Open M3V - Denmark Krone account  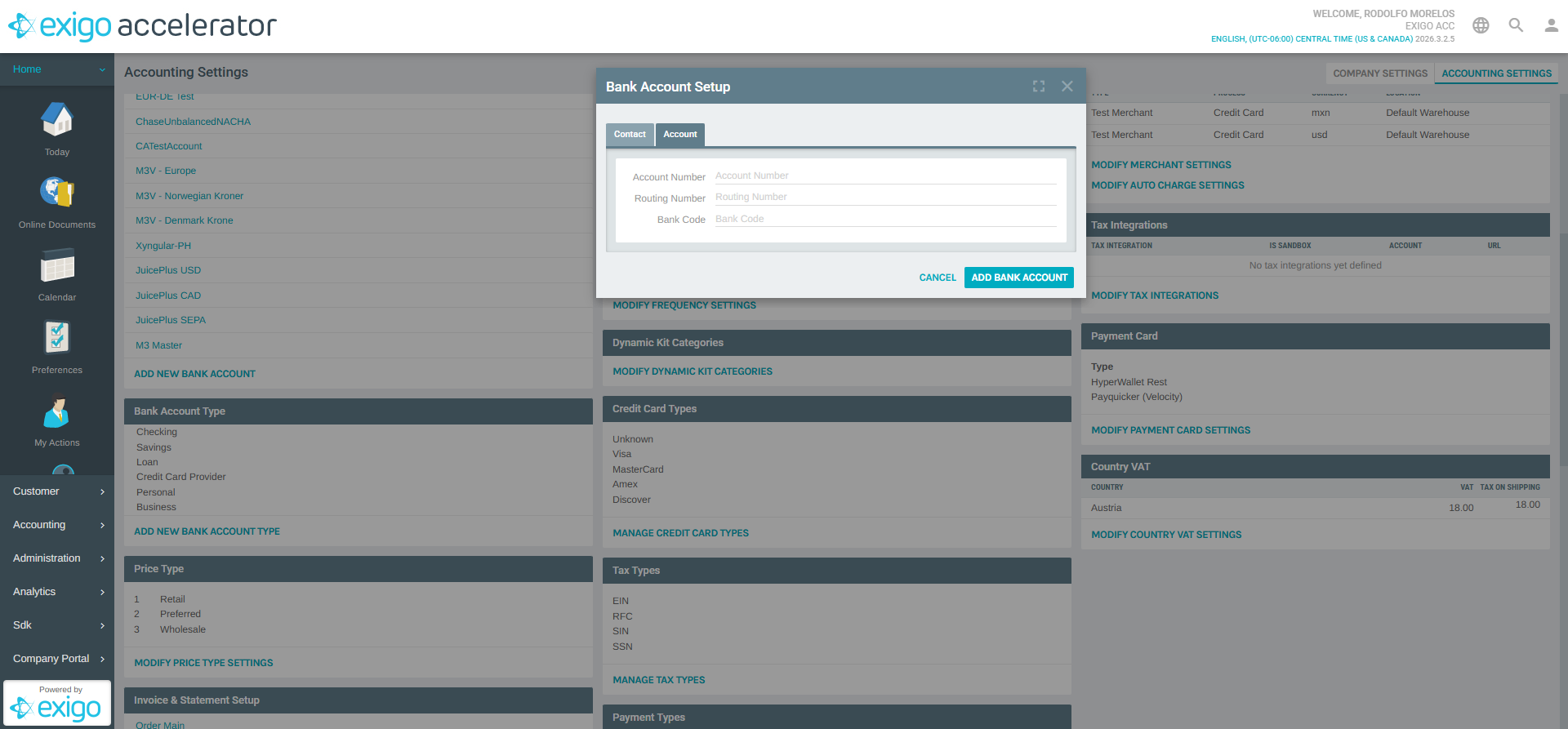[x=185, y=220]
